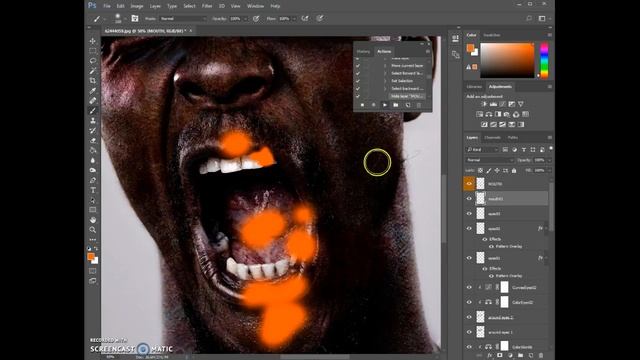Enable airbrush build-up icon

[x=305, y=18]
